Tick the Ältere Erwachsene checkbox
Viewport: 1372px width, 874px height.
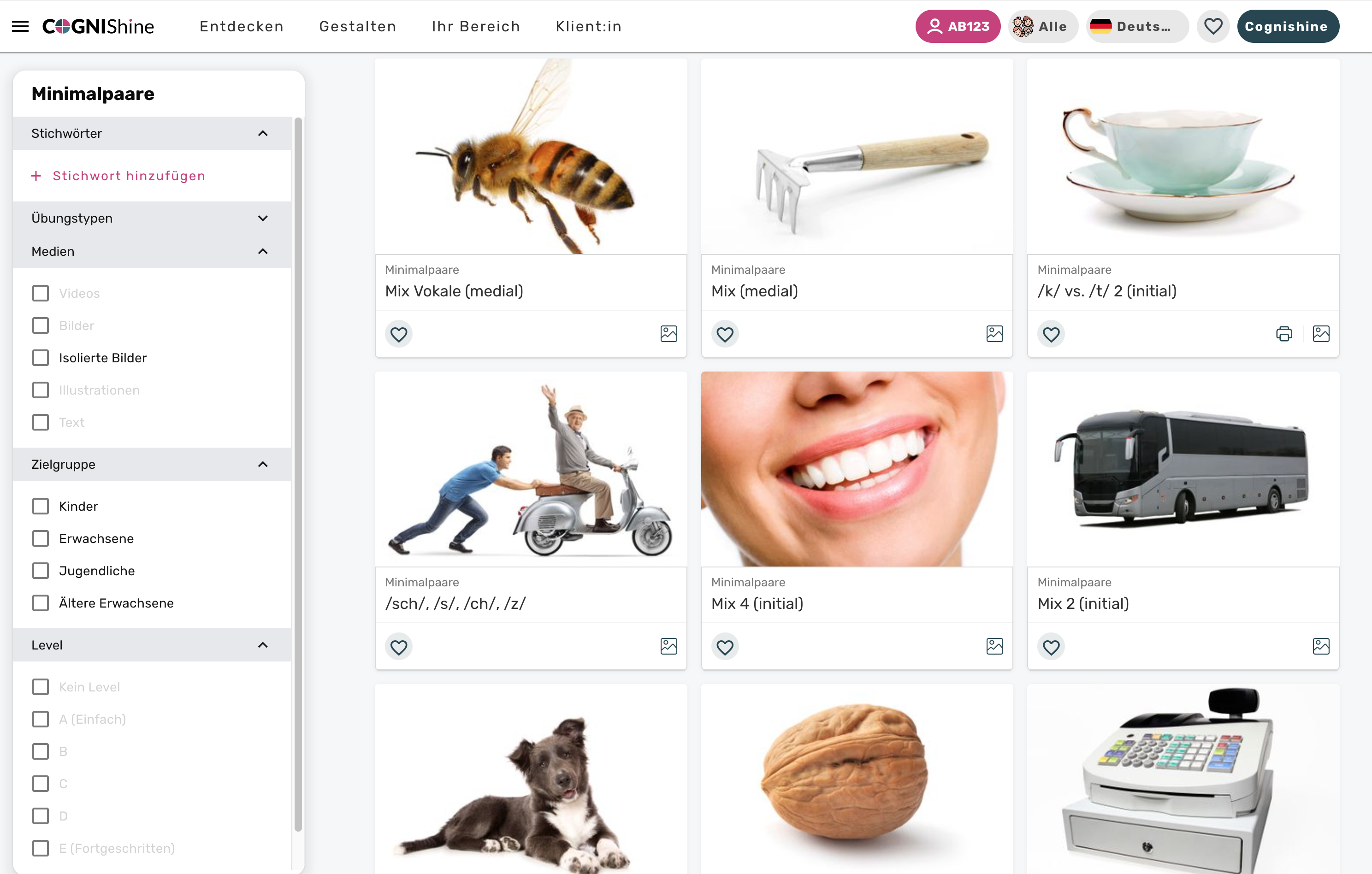click(41, 603)
